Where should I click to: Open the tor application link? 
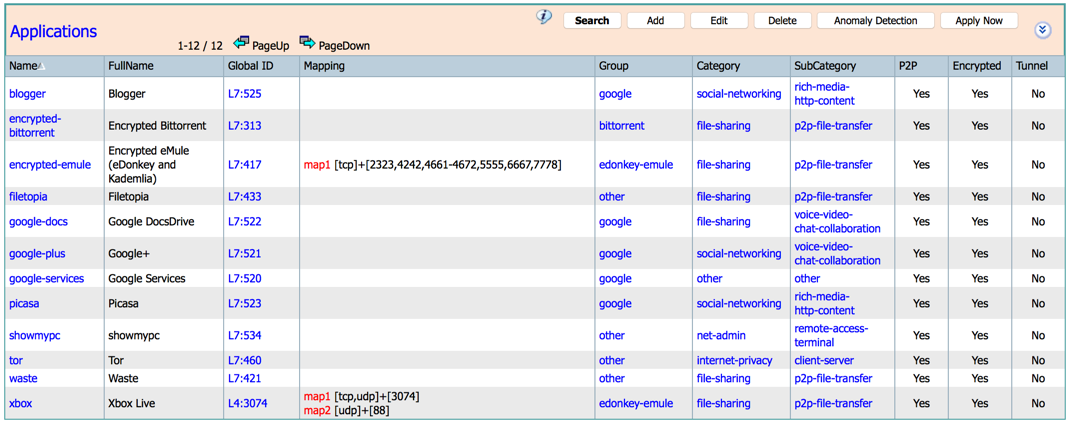[x=16, y=360]
